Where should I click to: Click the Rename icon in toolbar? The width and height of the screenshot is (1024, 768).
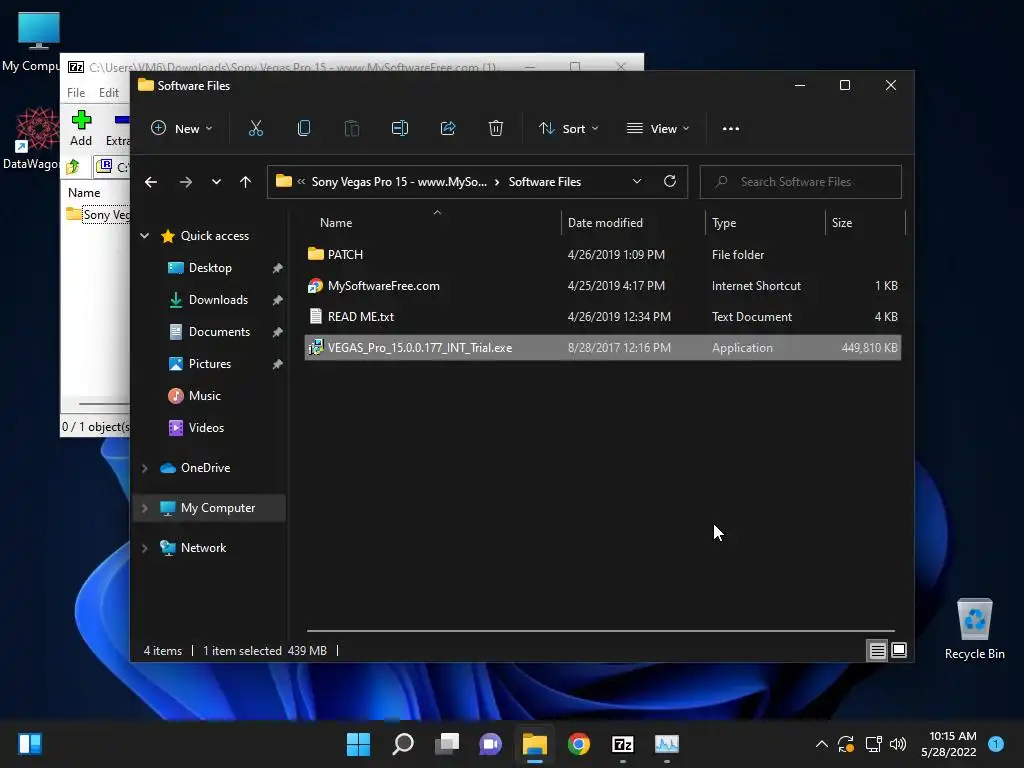click(x=400, y=129)
